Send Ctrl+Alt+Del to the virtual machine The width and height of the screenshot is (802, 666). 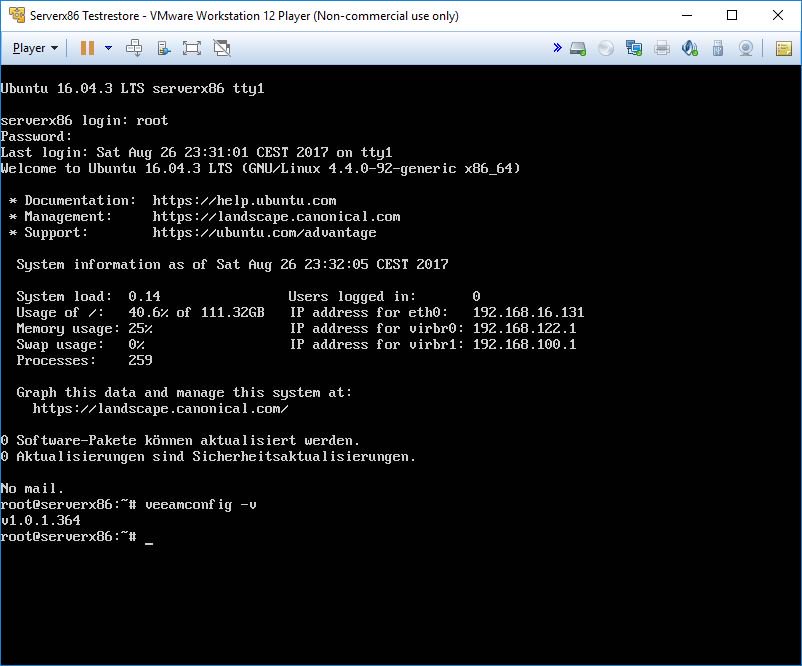[134, 48]
